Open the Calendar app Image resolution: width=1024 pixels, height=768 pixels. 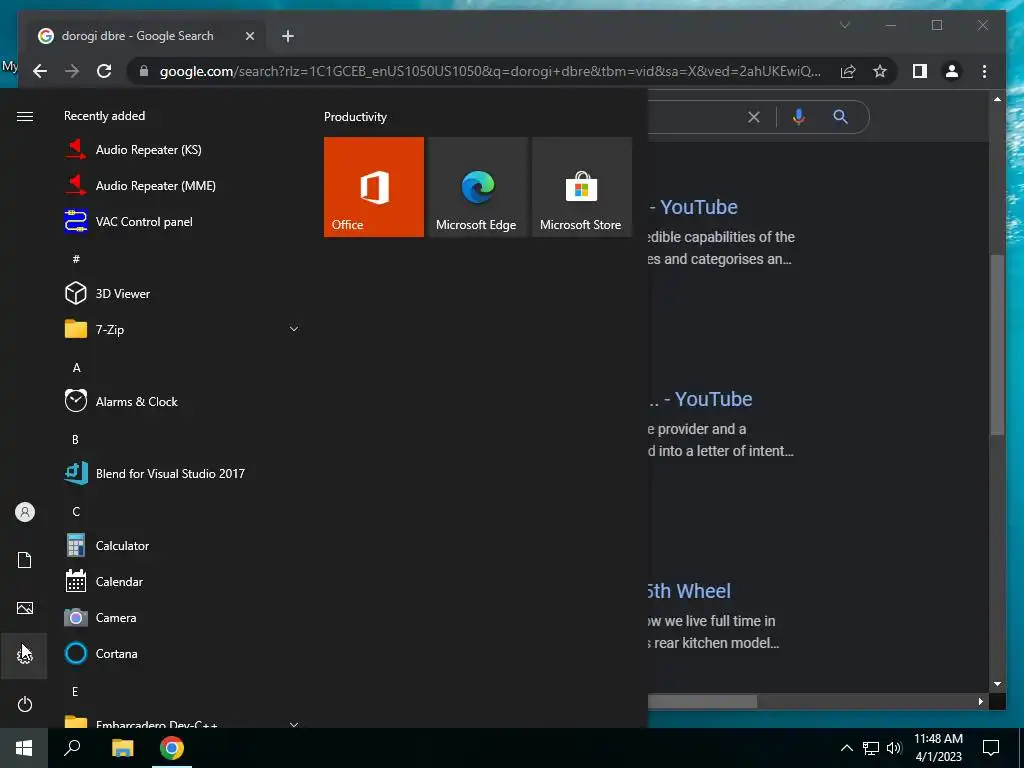182,581
